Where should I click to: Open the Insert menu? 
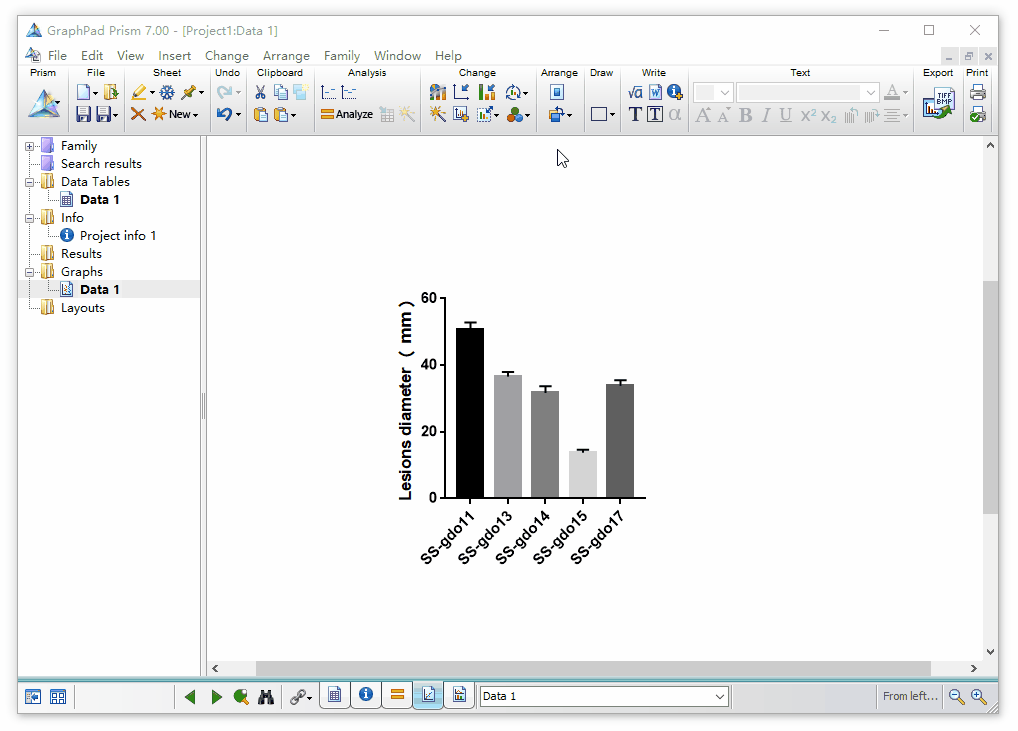point(175,56)
